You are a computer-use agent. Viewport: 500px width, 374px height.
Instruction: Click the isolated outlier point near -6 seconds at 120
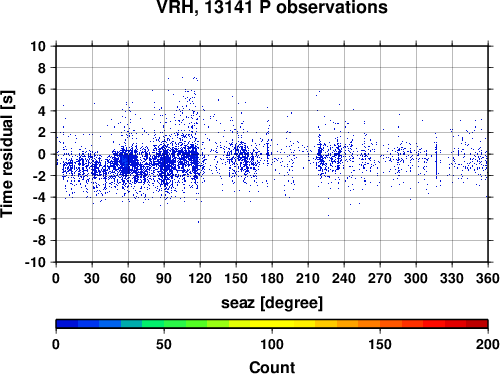point(199,222)
